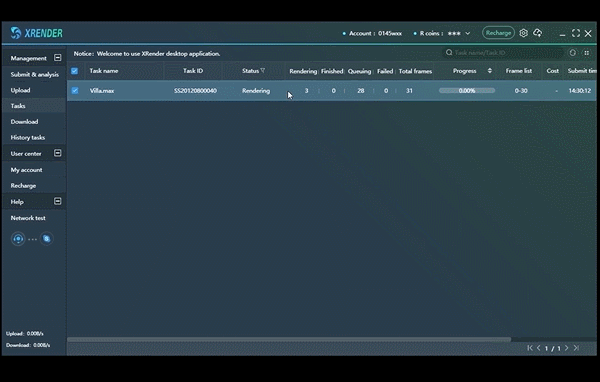Screen dimensions: 600x382
Task: Click the Total frames column header
Action: point(415,71)
